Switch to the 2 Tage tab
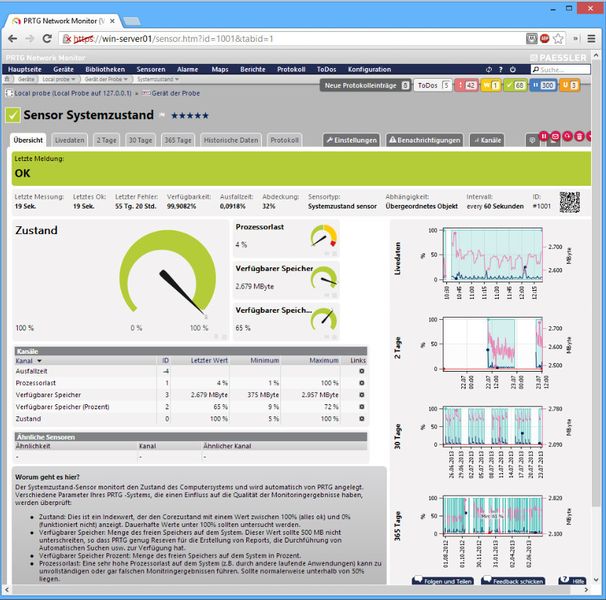This screenshot has width=606, height=600. [x=106, y=140]
